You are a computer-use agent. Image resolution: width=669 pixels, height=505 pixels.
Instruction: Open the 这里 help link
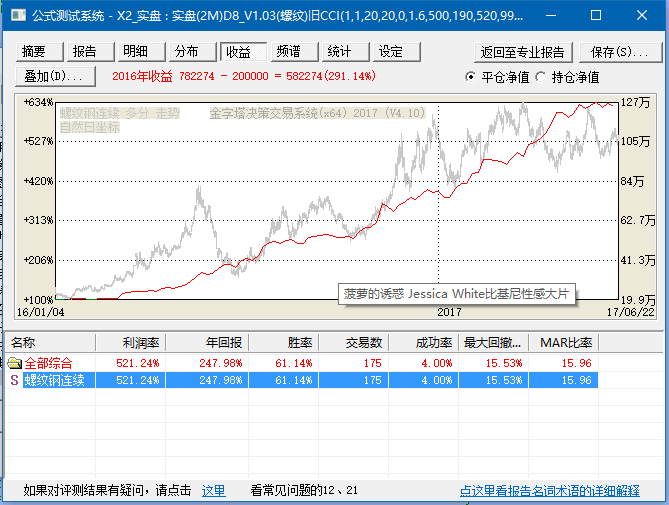pyautogui.click(x=214, y=491)
